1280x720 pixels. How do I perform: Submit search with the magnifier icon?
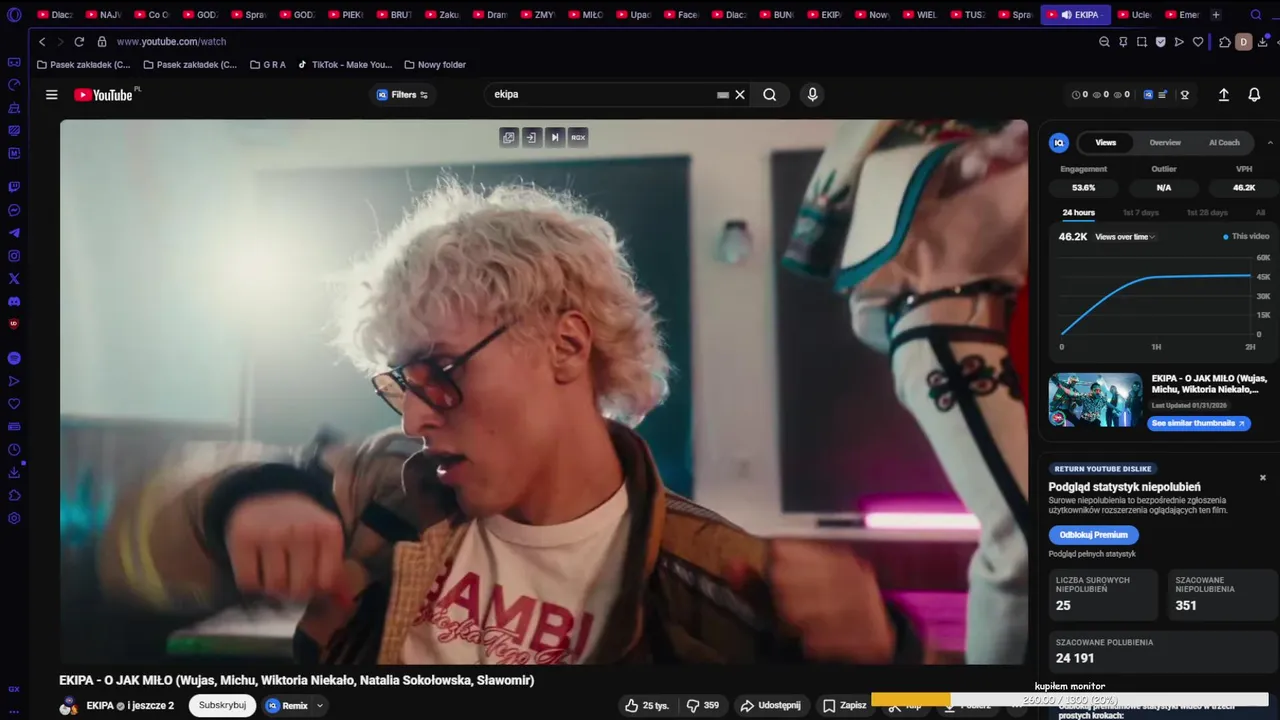tap(769, 95)
